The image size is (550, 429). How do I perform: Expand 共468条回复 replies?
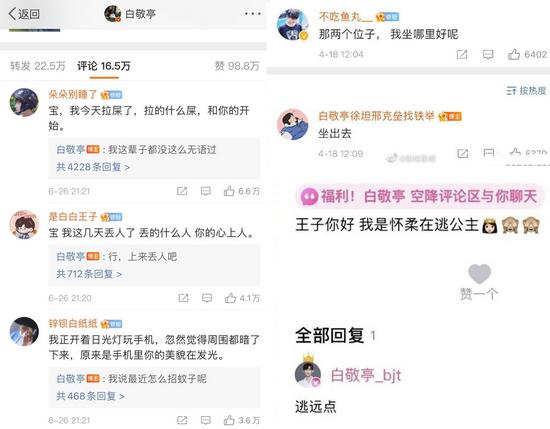pos(90,396)
